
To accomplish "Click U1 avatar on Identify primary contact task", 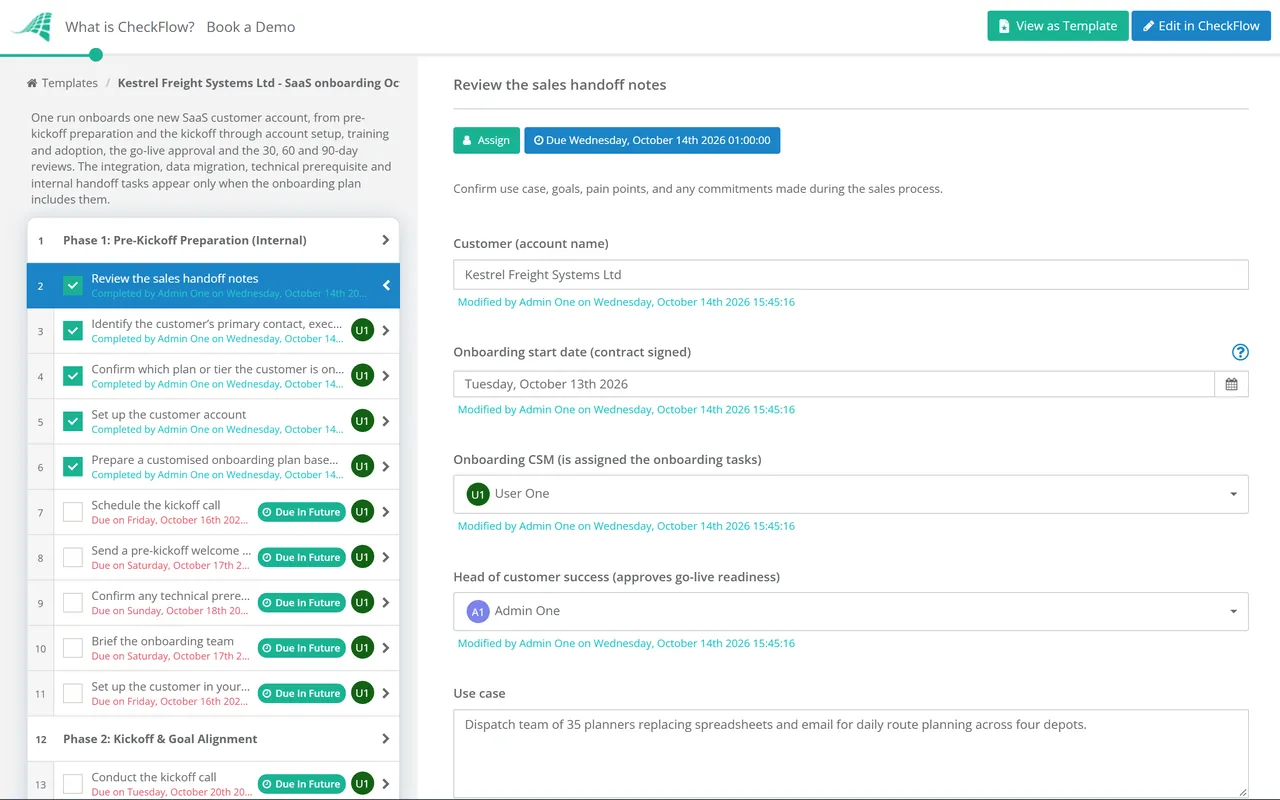I will (x=362, y=331).
